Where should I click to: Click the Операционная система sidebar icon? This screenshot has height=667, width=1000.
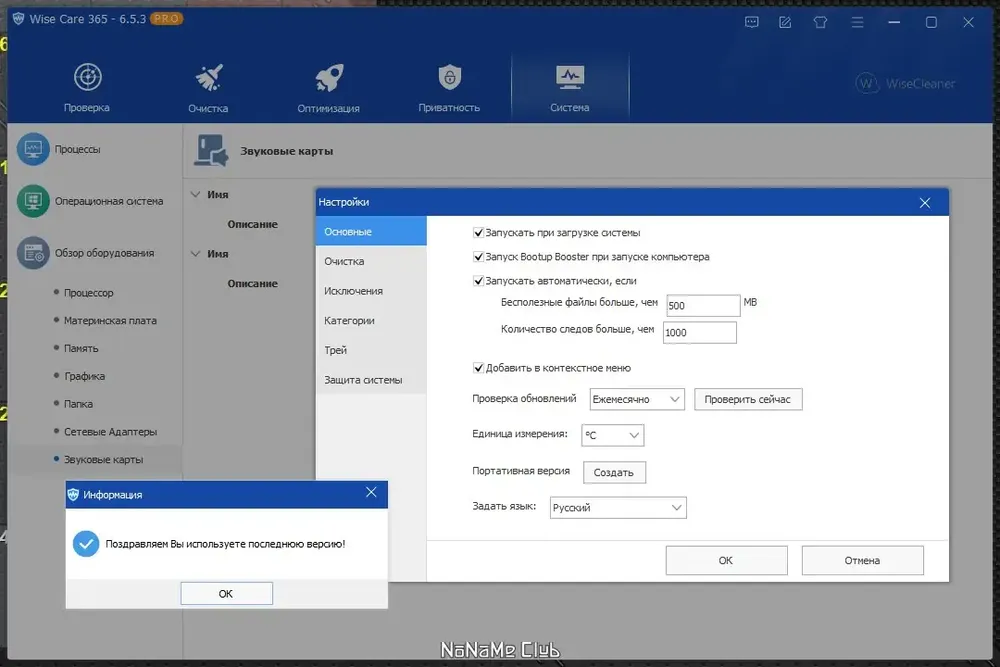33,201
